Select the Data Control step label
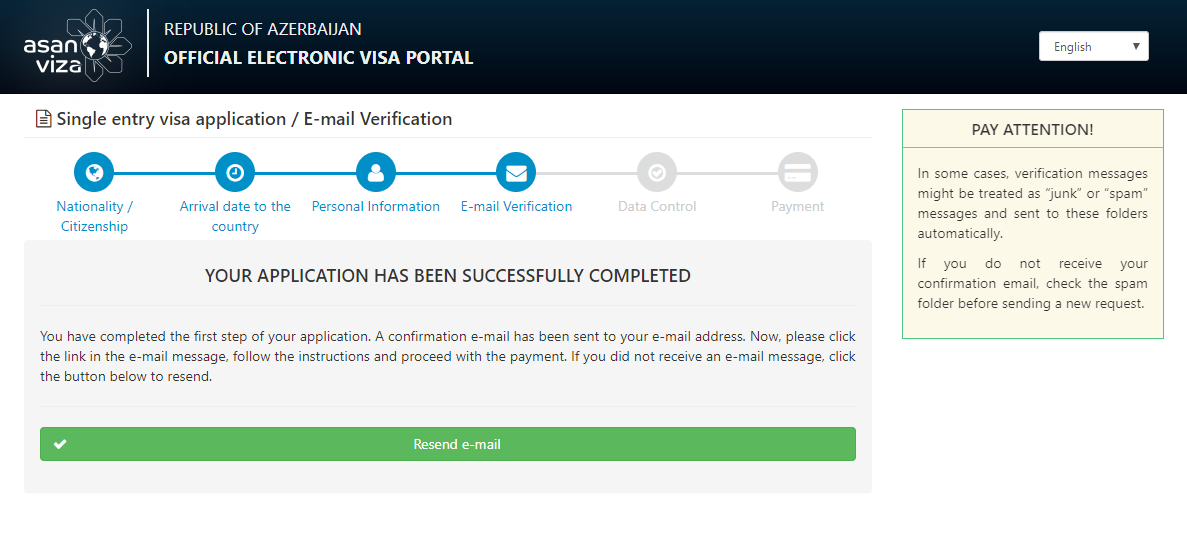Screen dimensions: 1187x546 (x=657, y=207)
